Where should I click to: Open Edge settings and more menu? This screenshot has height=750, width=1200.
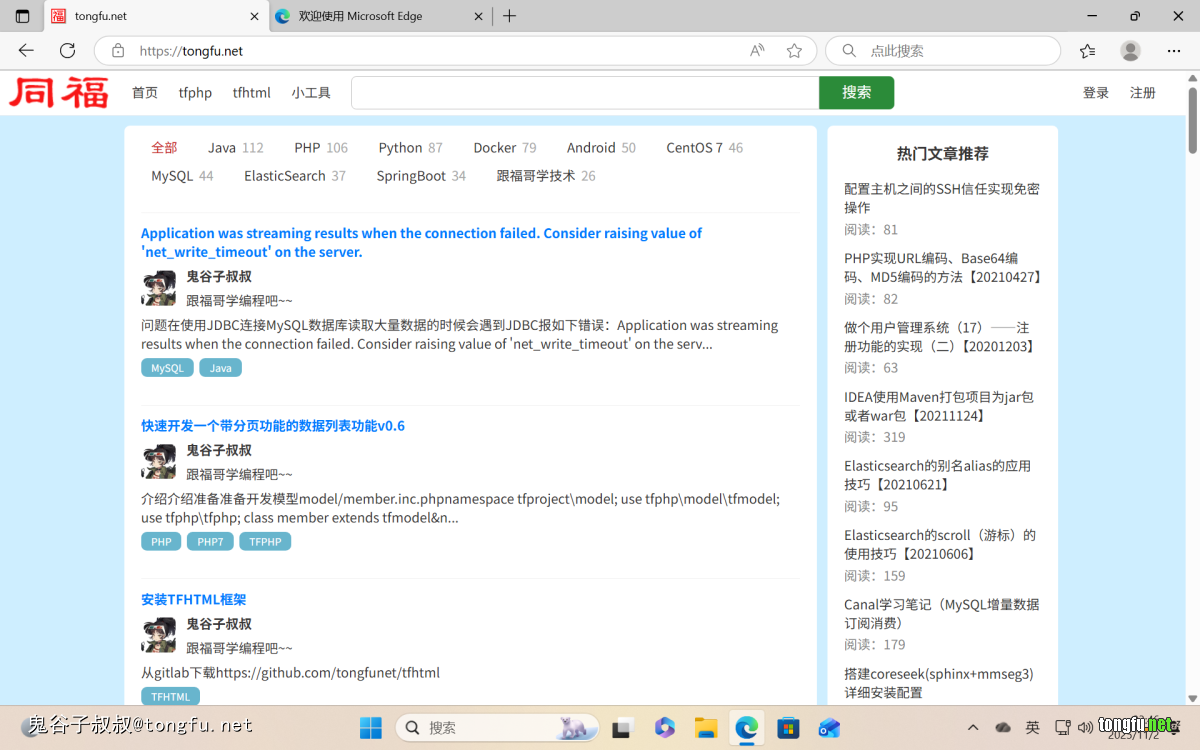[1174, 51]
